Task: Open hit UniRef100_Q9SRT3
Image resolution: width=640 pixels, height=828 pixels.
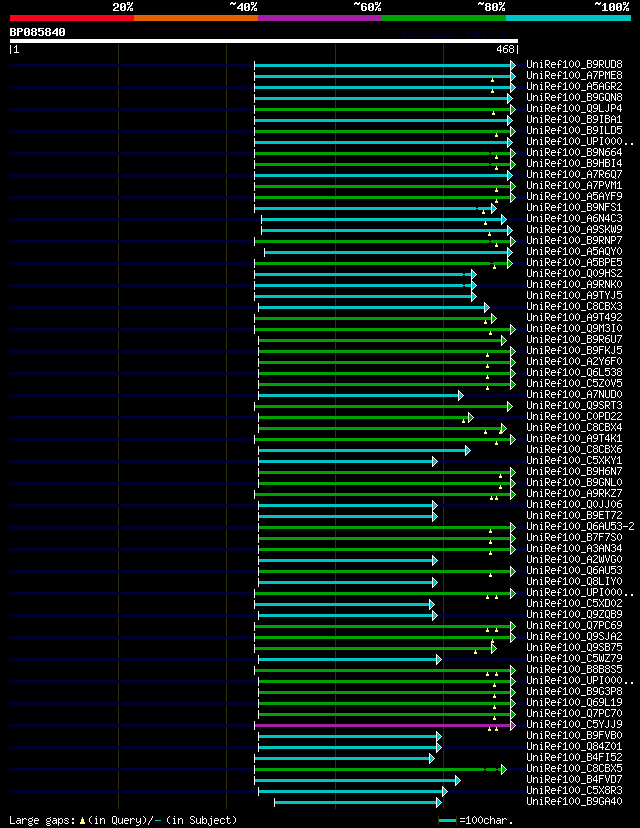Action: pyautogui.click(x=574, y=406)
